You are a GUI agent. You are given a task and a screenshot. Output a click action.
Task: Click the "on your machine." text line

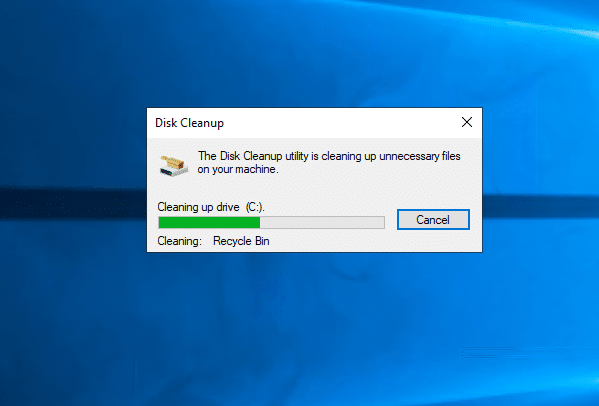(238, 169)
